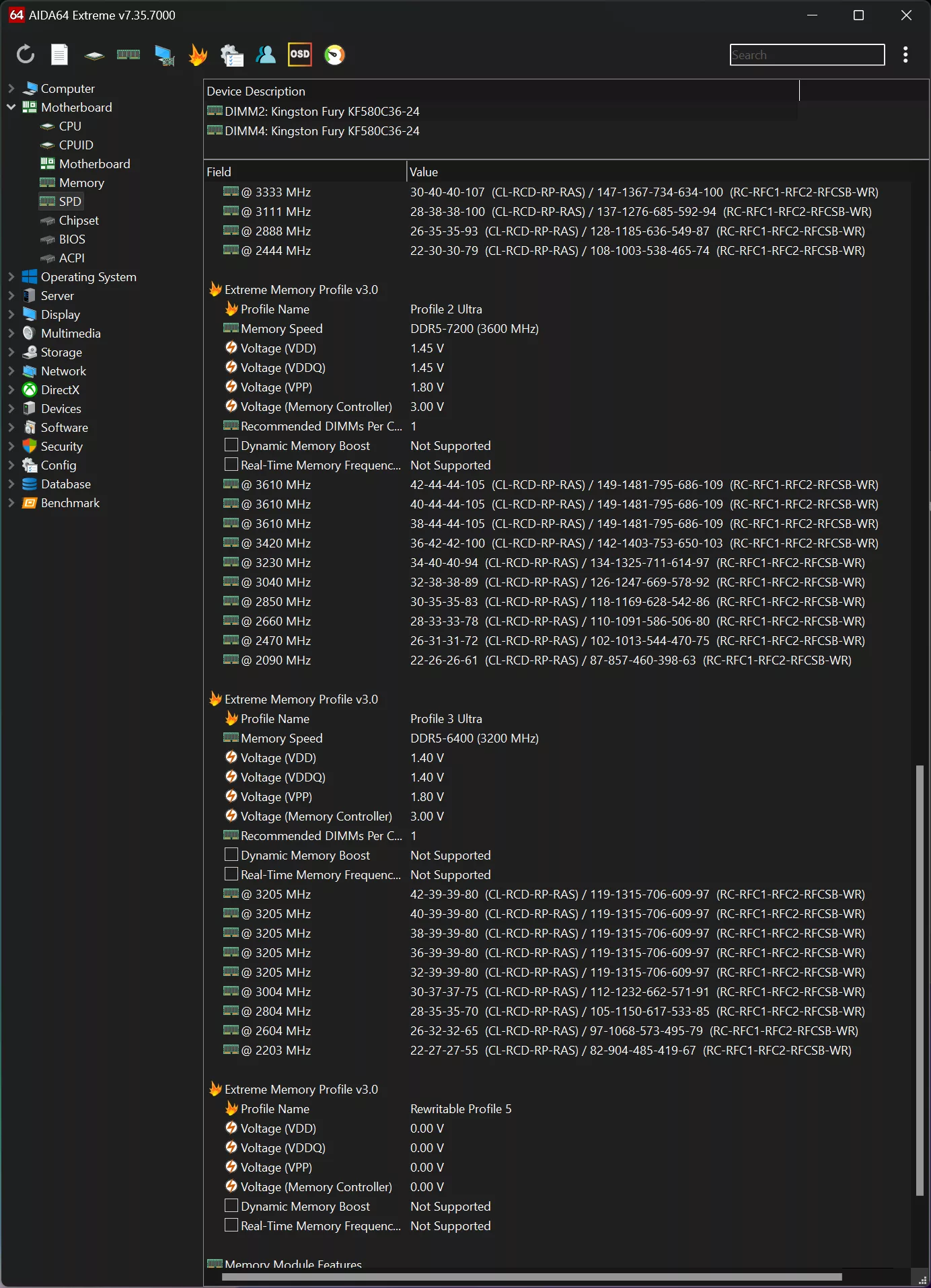Toggle Real-Time Memory Frequency checkbox under Rewritable Profile 5
The width and height of the screenshot is (931, 1288).
click(231, 1225)
